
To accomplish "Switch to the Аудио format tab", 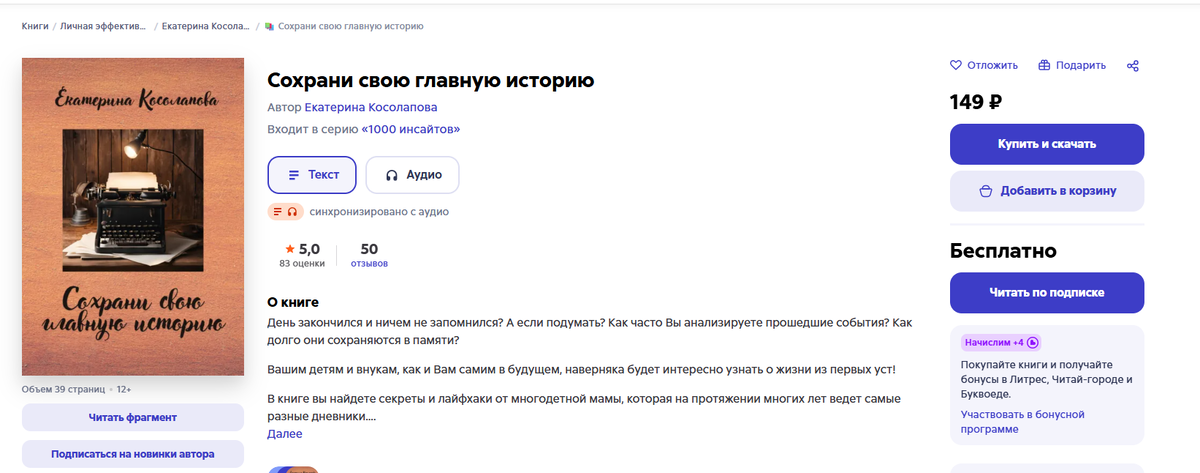I will coord(412,174).
